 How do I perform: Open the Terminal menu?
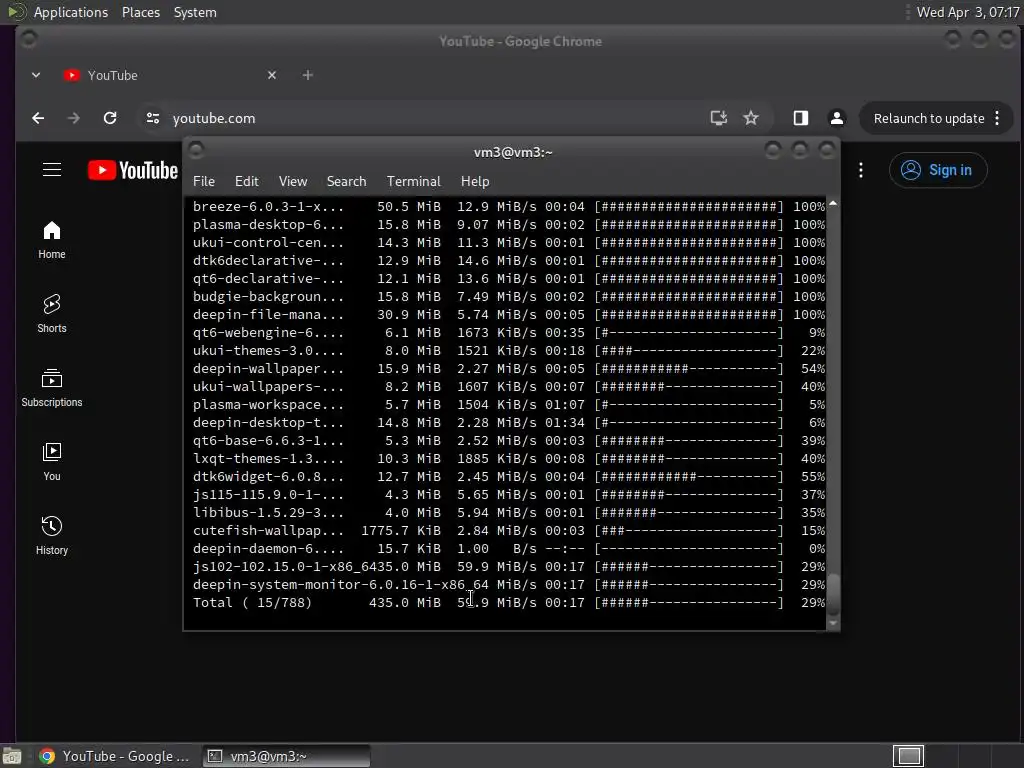[x=413, y=181]
